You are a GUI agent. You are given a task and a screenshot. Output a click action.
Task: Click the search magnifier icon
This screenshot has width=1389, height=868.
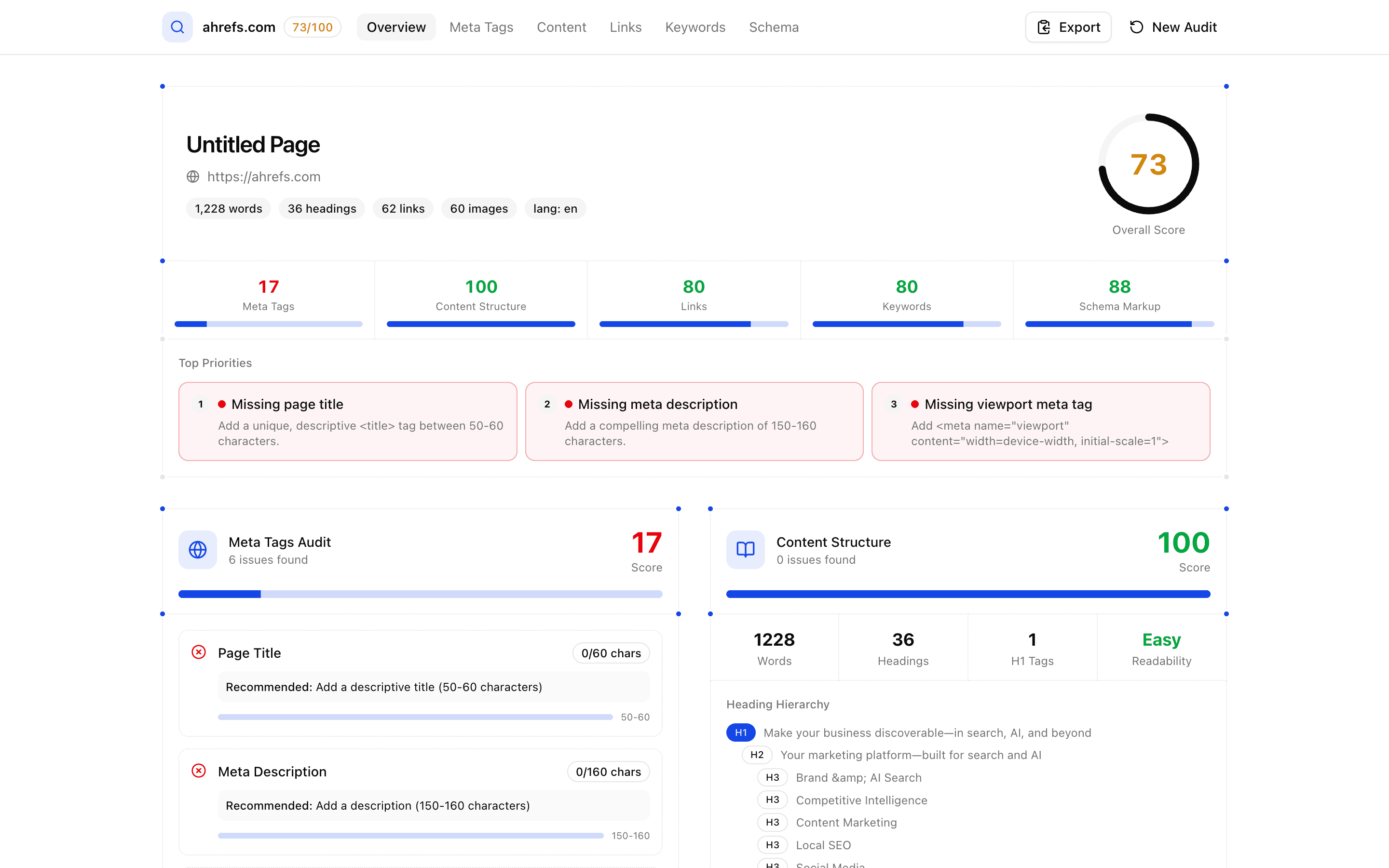(177, 27)
